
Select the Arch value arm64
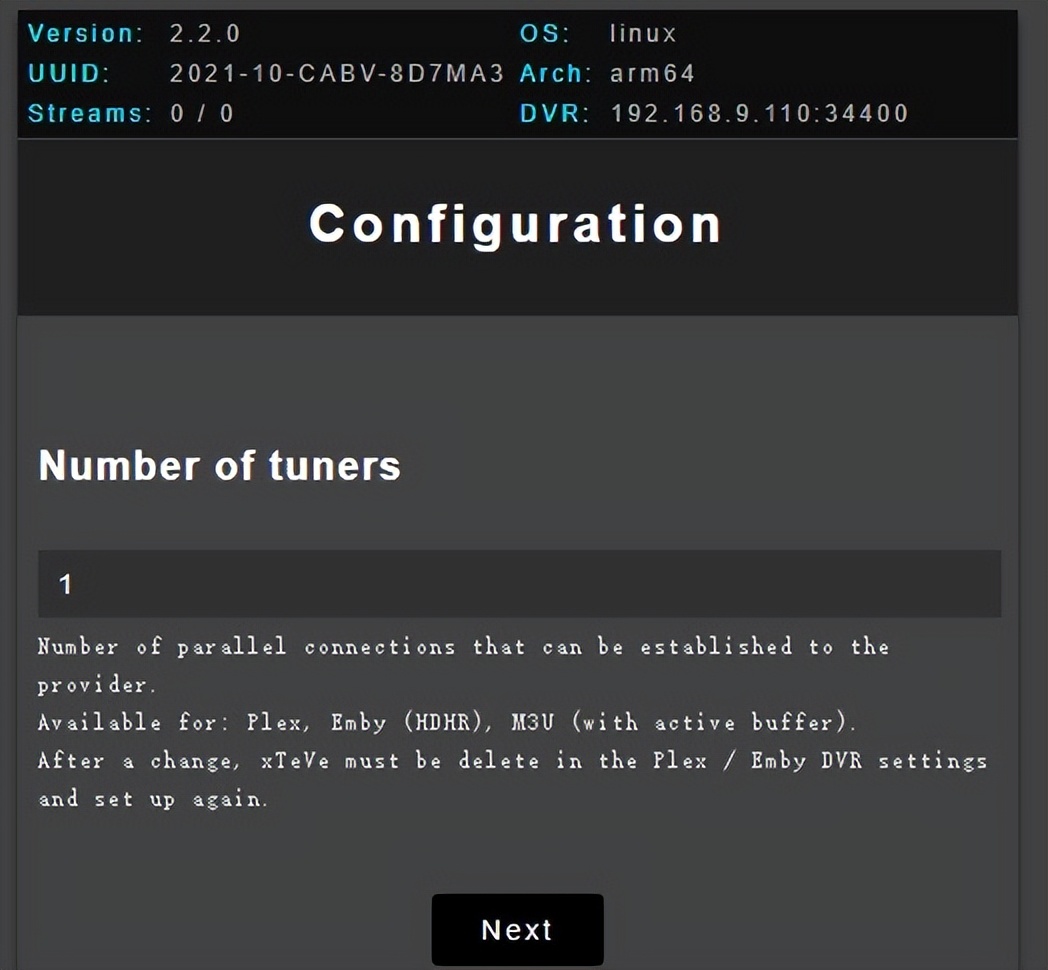pyautogui.click(x=652, y=74)
